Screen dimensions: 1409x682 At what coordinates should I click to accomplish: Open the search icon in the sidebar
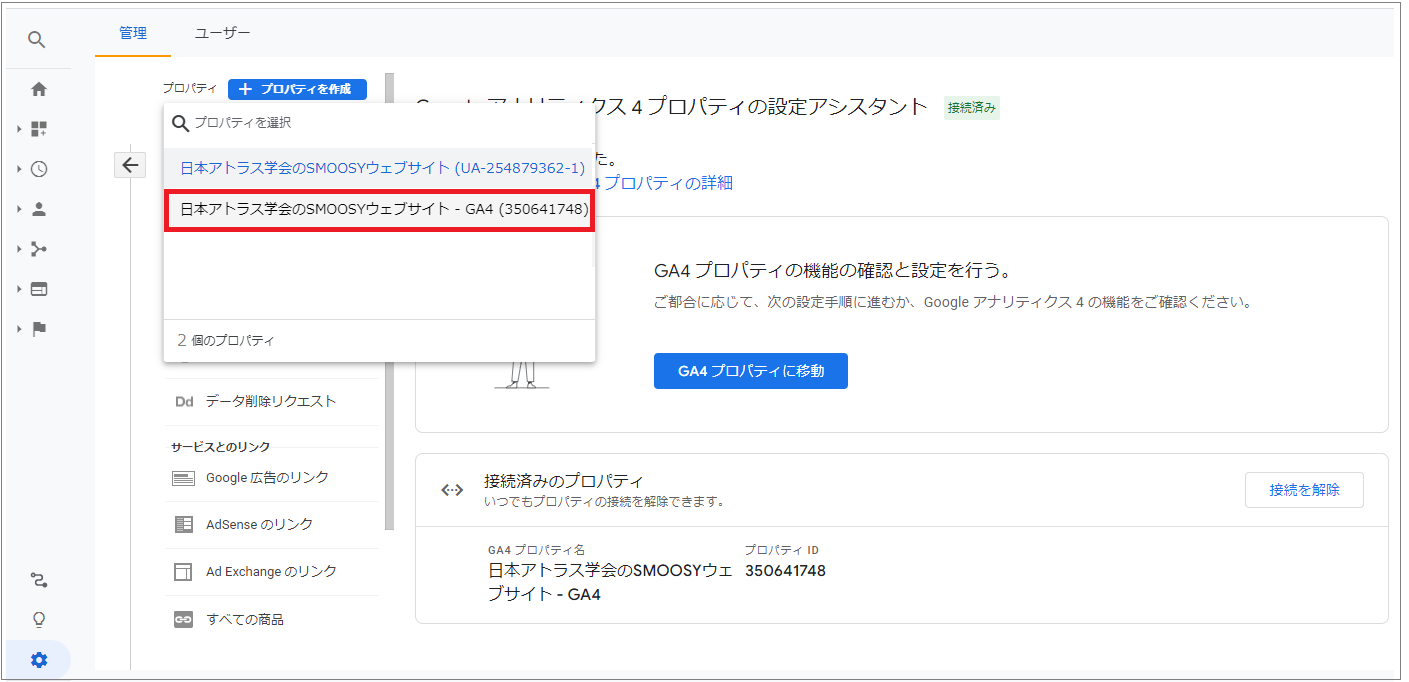[x=37, y=40]
